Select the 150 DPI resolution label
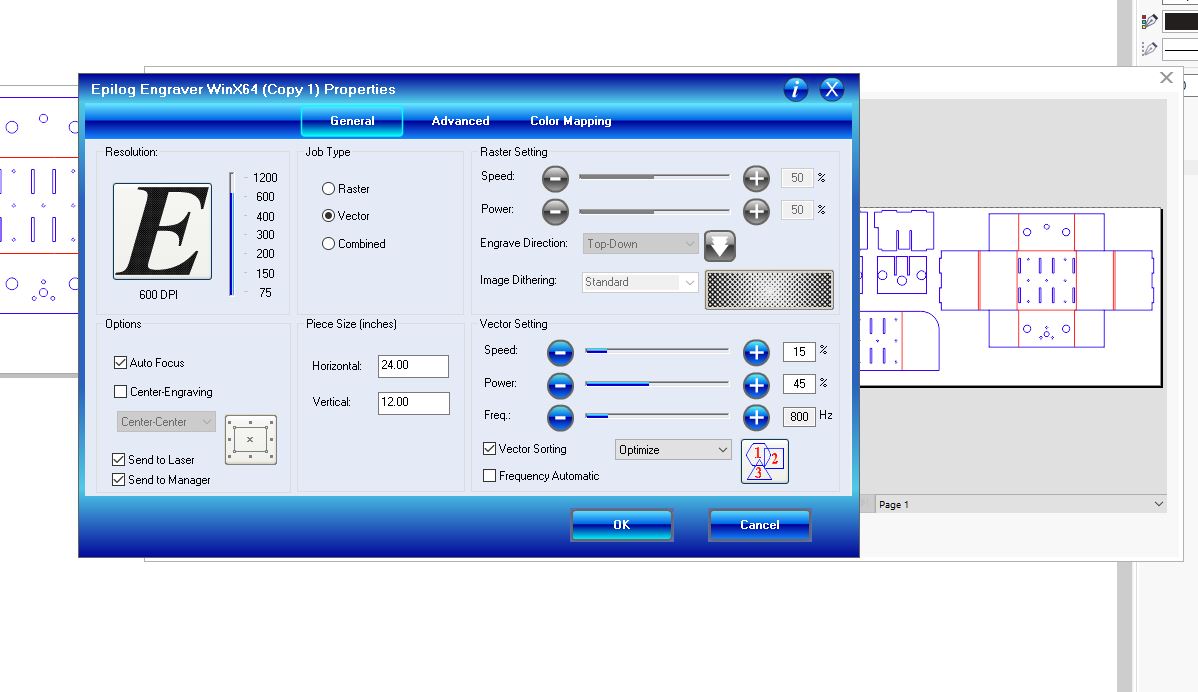 pos(265,273)
